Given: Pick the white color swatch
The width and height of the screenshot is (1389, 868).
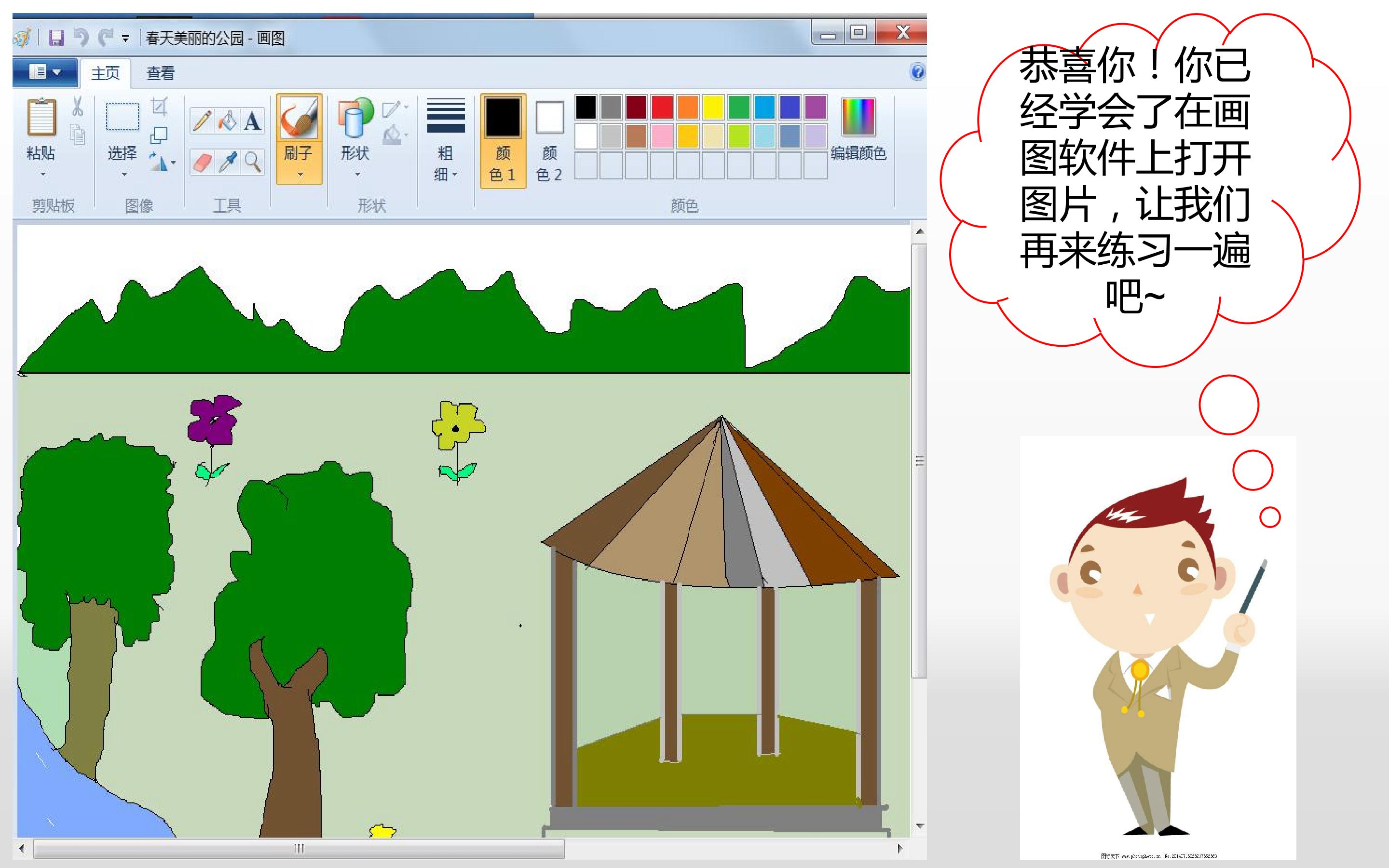Looking at the screenshot, I should click(586, 136).
